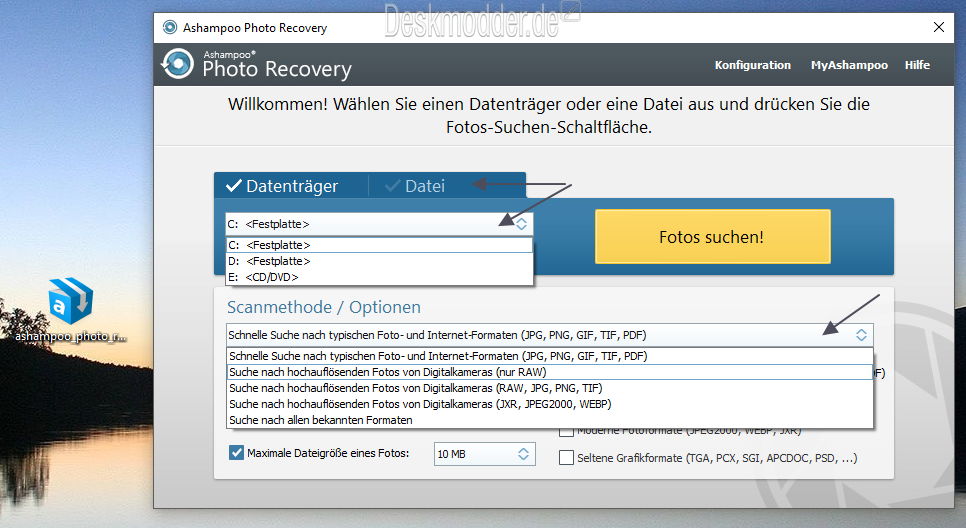This screenshot has width=966, height=528.
Task: Close the Ashampoo Photo Recovery window
Action: point(939,27)
